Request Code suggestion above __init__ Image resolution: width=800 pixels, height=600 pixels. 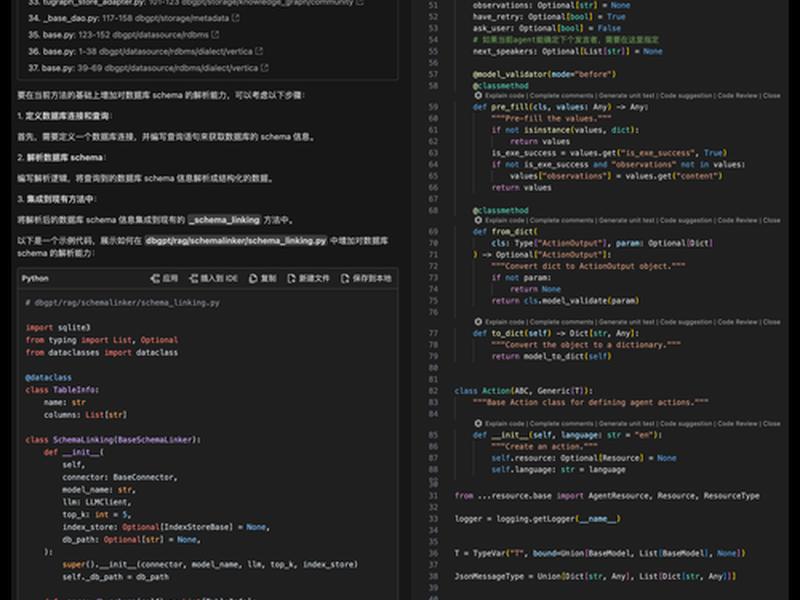pos(686,423)
